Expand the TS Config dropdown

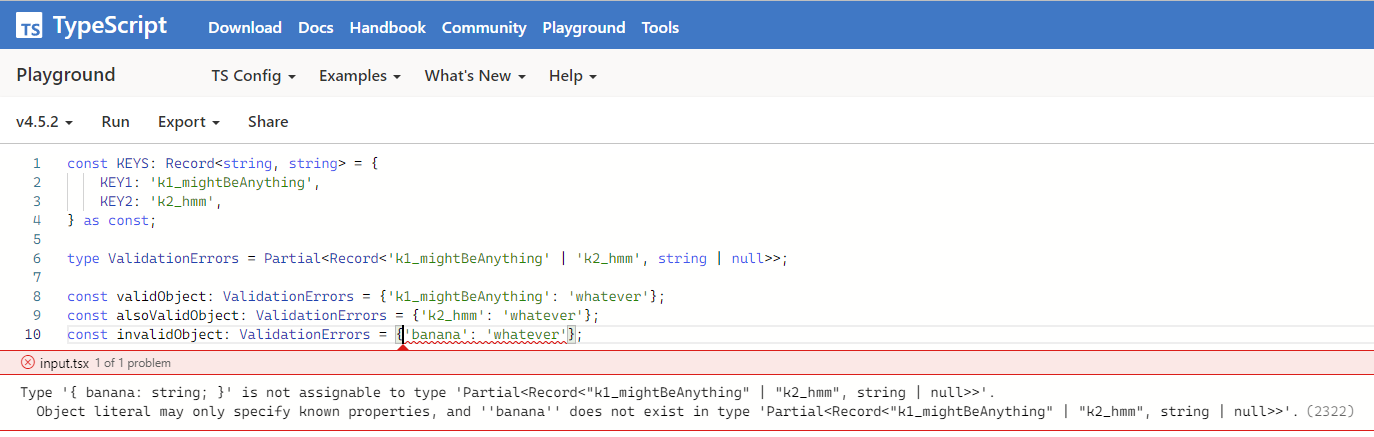click(253, 76)
